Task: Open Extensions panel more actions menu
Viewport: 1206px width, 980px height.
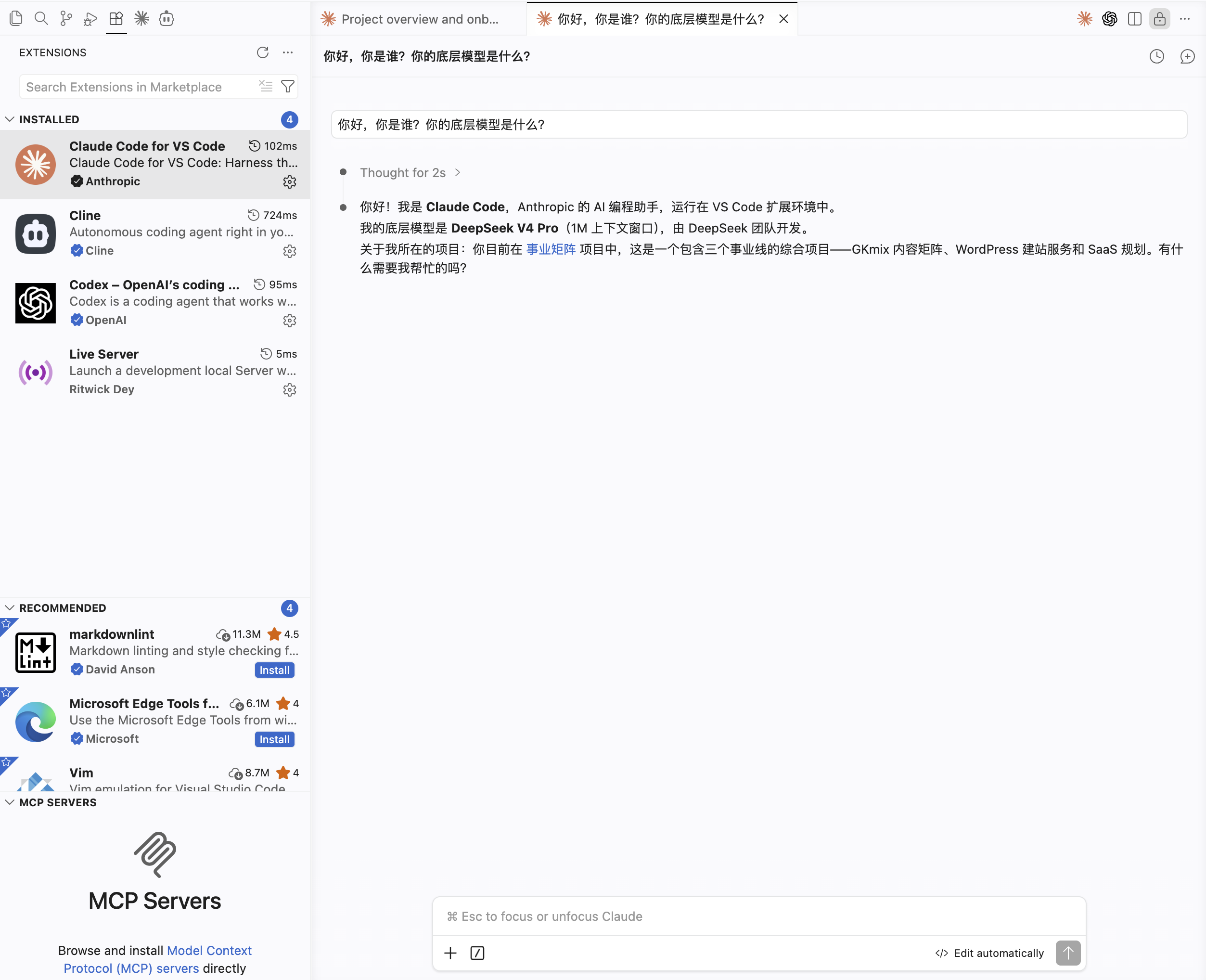Action: point(288,52)
